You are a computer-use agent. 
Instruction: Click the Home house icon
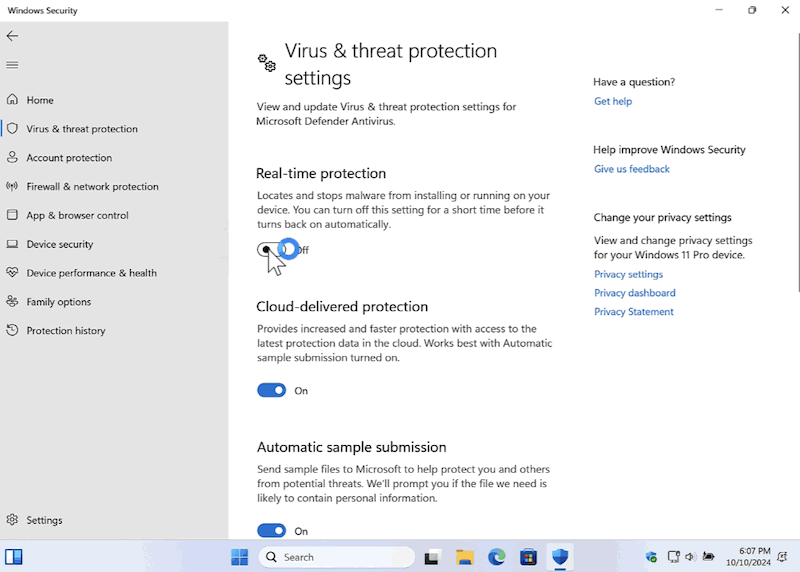click(x=12, y=100)
